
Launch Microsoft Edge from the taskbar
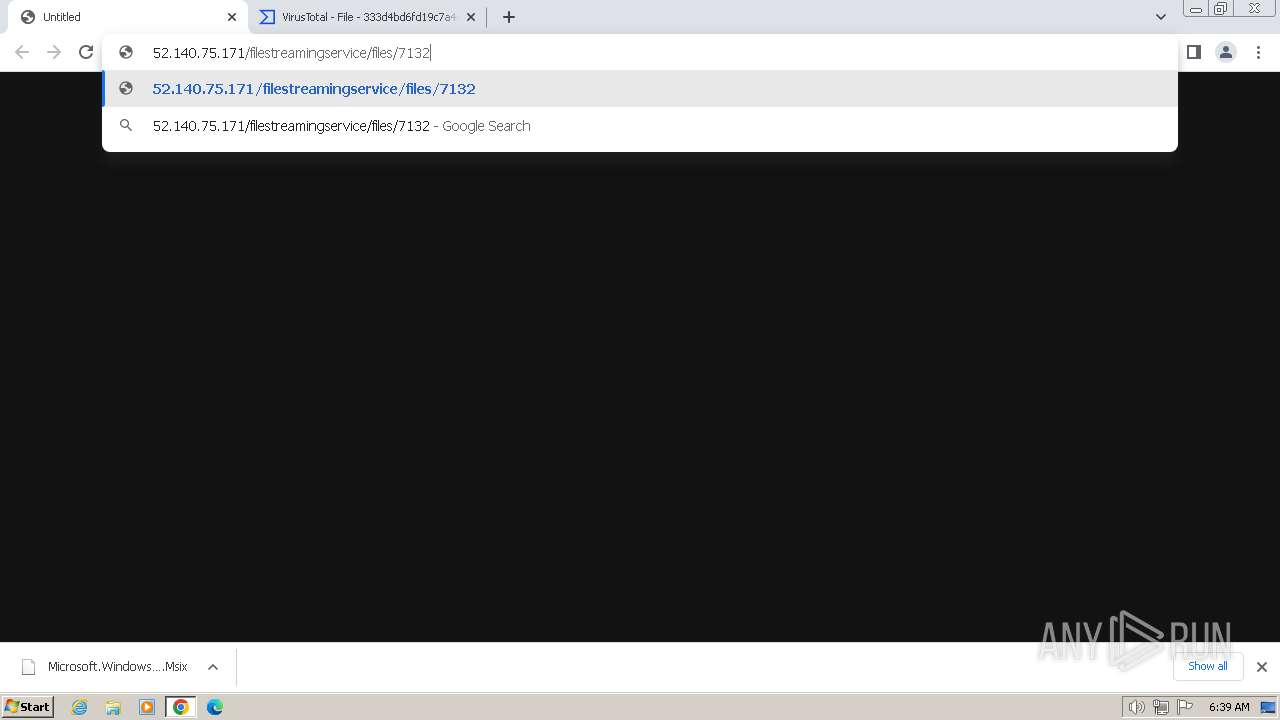point(215,707)
